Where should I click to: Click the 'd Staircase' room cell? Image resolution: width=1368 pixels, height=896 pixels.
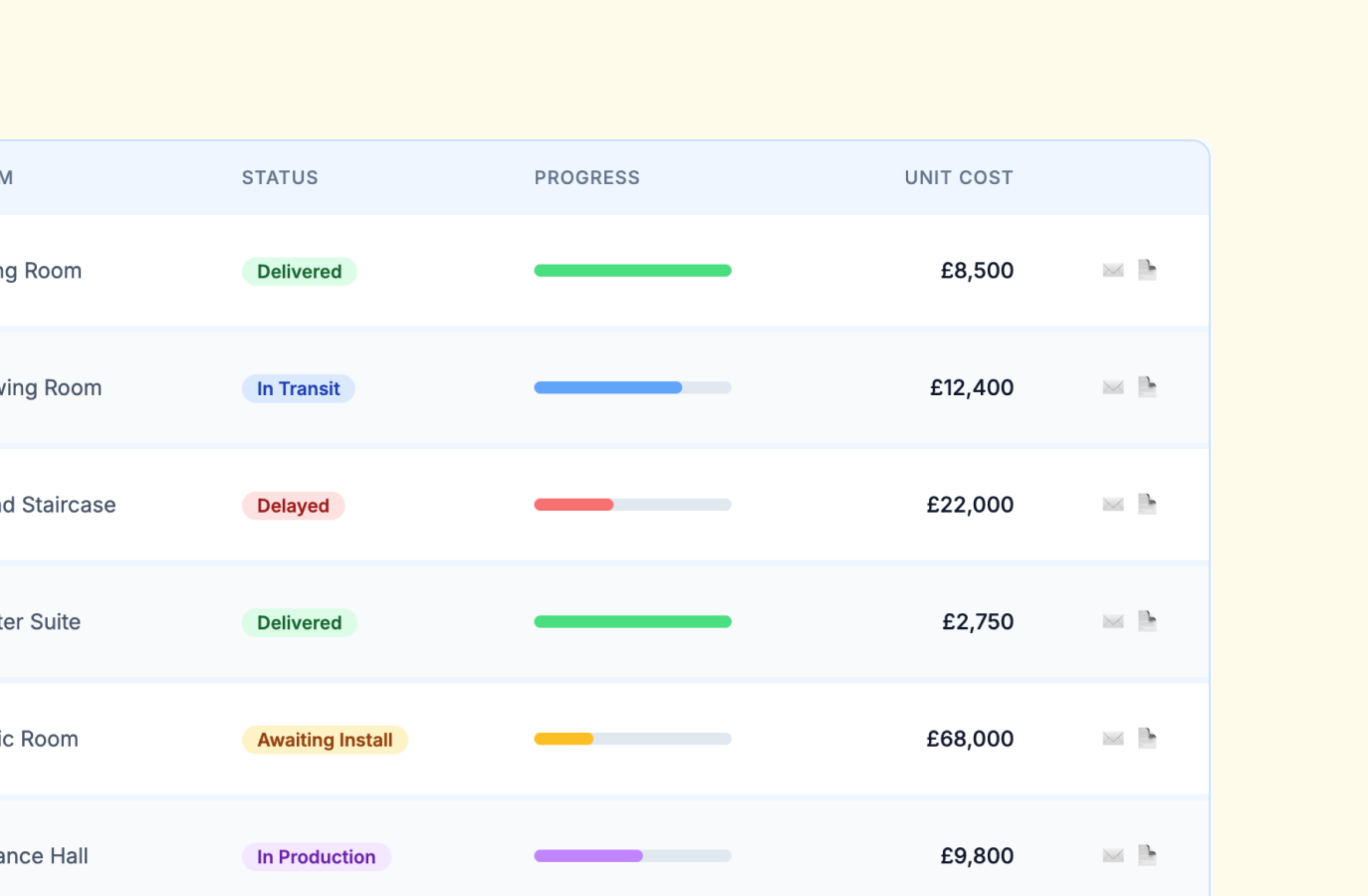point(58,505)
